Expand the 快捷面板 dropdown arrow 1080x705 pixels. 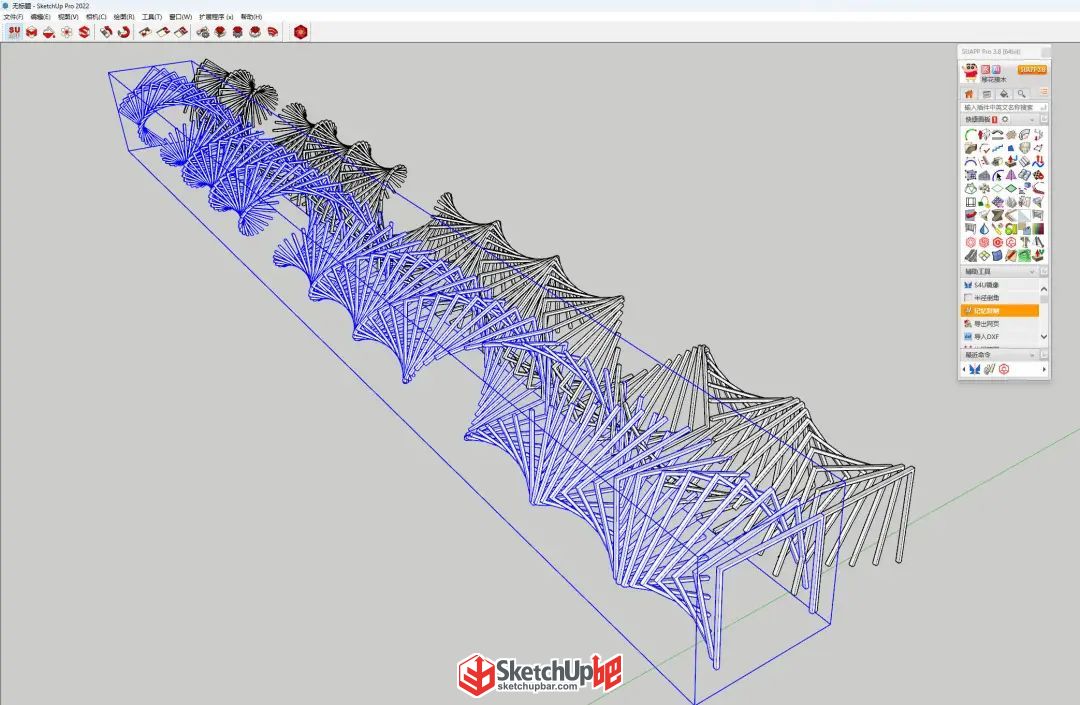(1032, 120)
